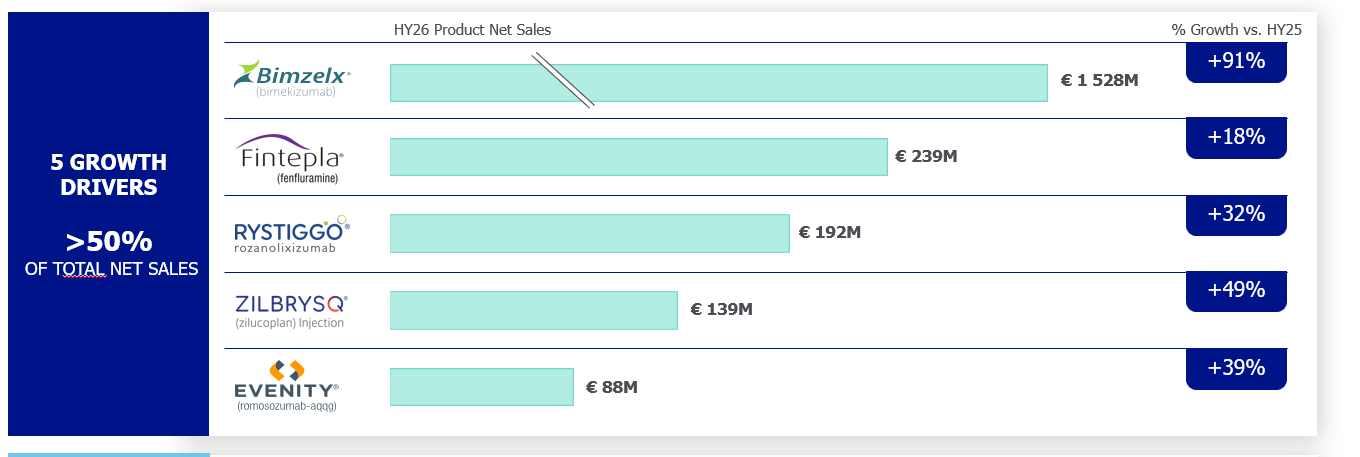1360x457 pixels.
Task: Click the Zilbrysq sales bar
Action: pyautogui.click(x=533, y=310)
